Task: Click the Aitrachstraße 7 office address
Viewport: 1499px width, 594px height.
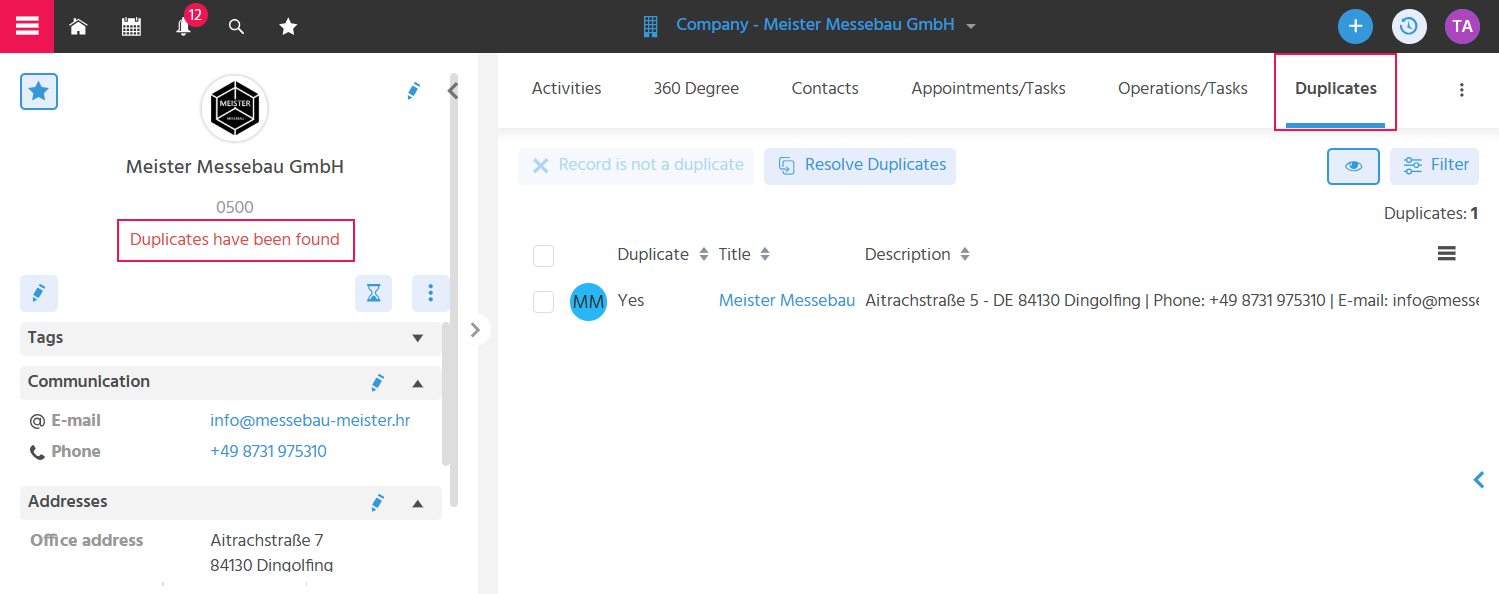Action: point(267,541)
